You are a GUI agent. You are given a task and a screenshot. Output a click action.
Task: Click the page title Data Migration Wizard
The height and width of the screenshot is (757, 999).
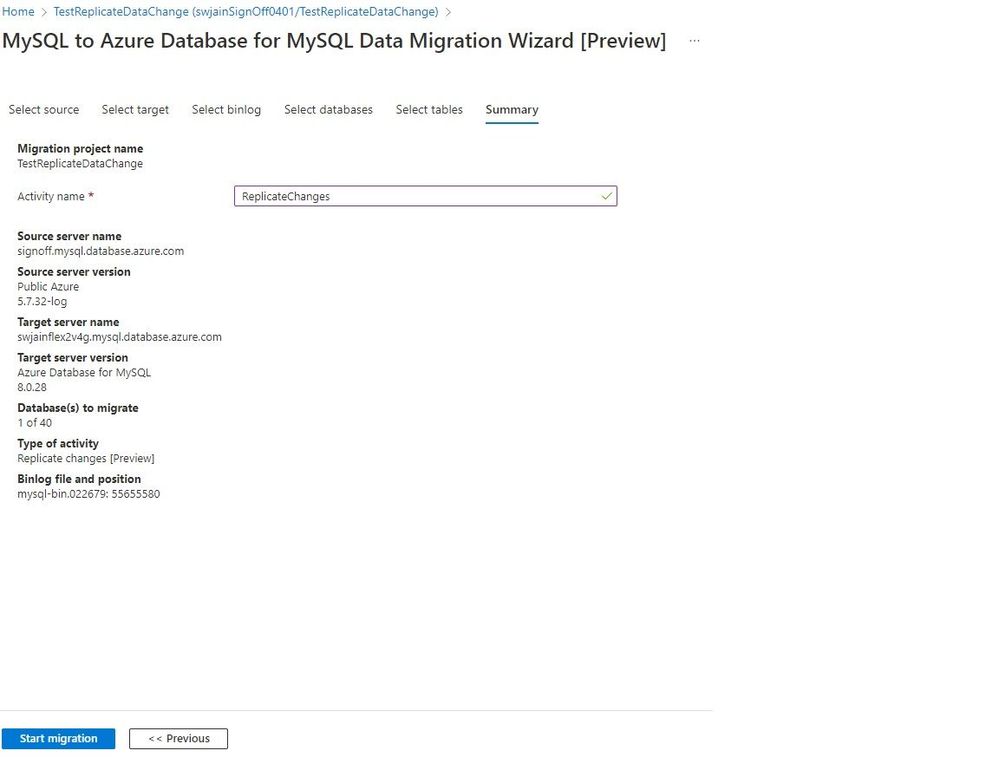coord(334,41)
